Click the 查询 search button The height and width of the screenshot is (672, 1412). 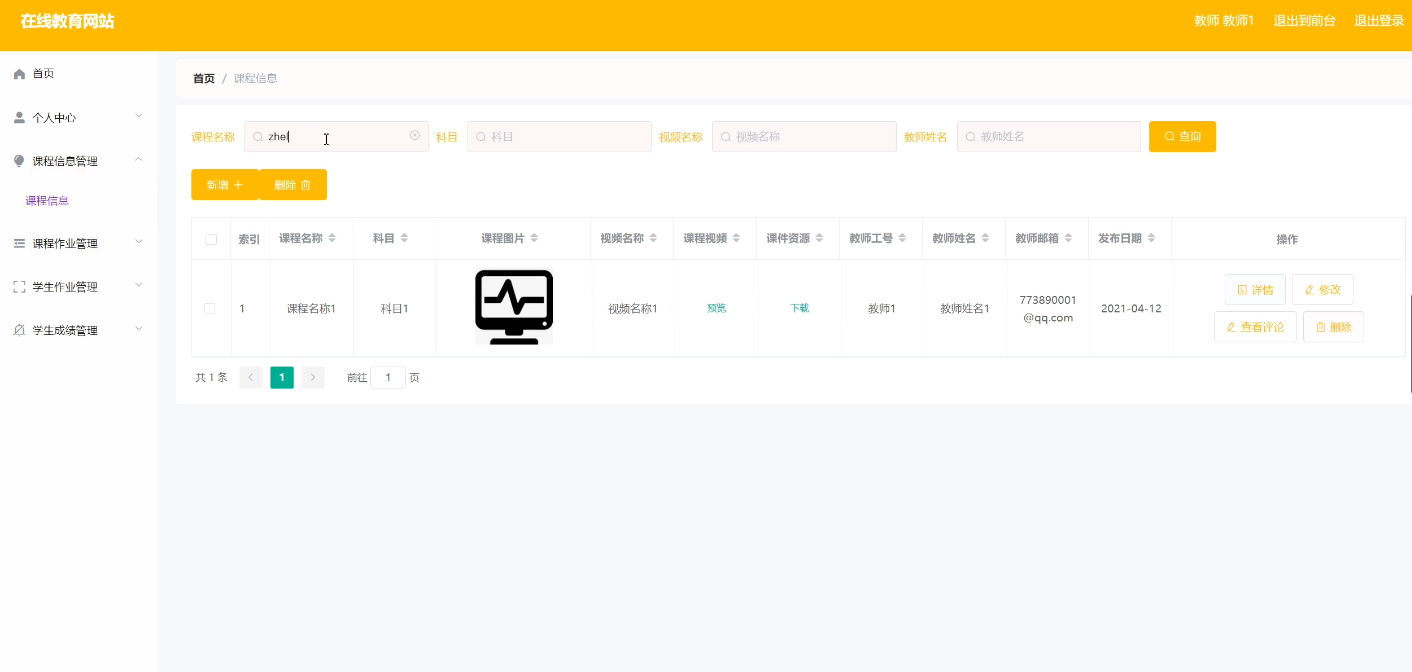tap(1182, 137)
